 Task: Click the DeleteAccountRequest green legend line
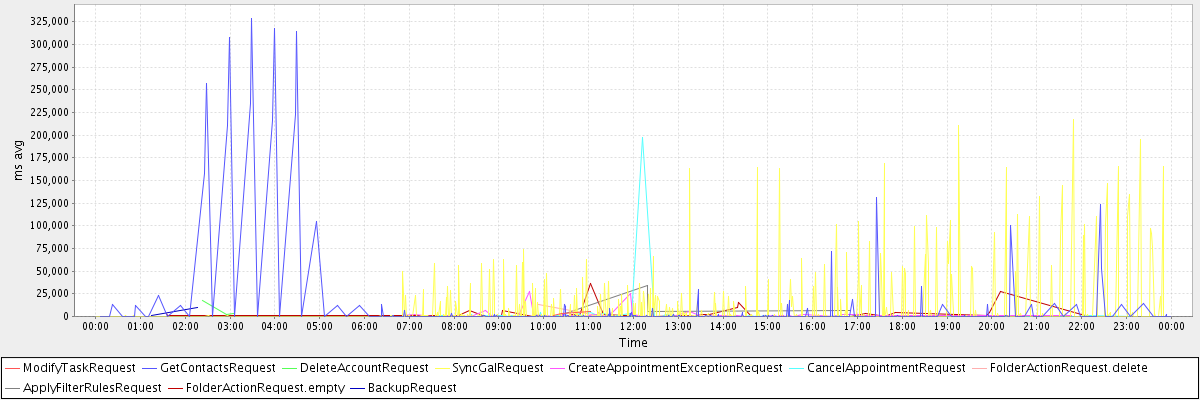[x=285, y=368]
